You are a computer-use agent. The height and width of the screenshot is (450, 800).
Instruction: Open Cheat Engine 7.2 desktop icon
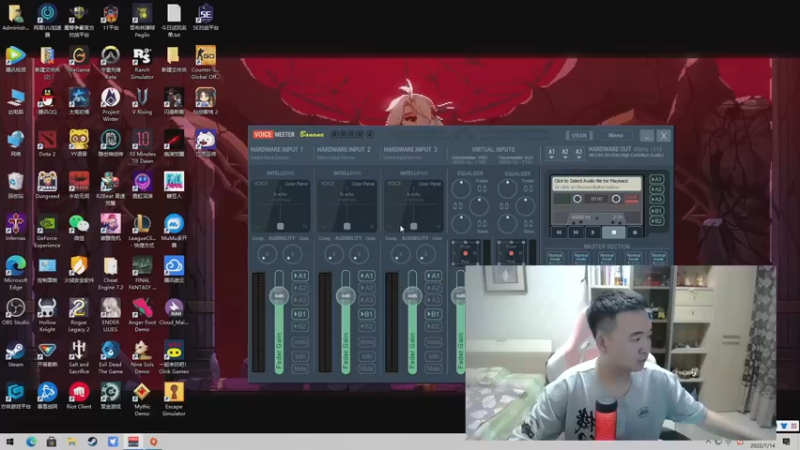click(110, 273)
